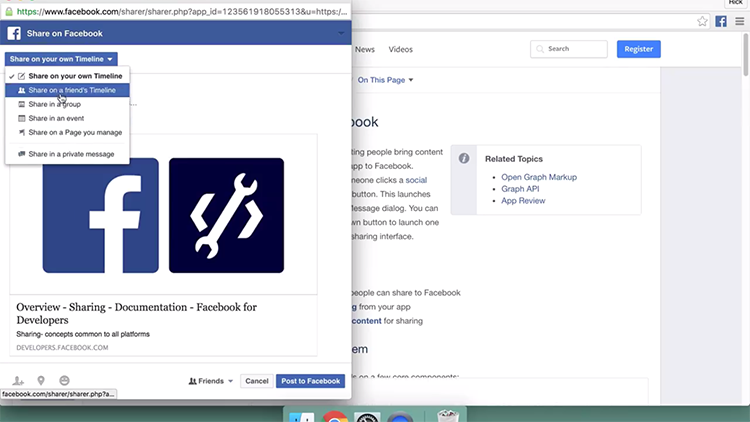Click the Facebook logo in share dialog header

(x=14, y=33)
